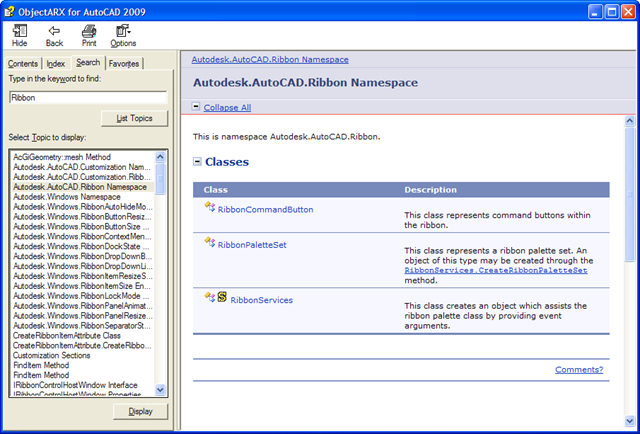Follow the Comments? link
Image resolution: width=640 pixels, height=434 pixels.
point(579,370)
